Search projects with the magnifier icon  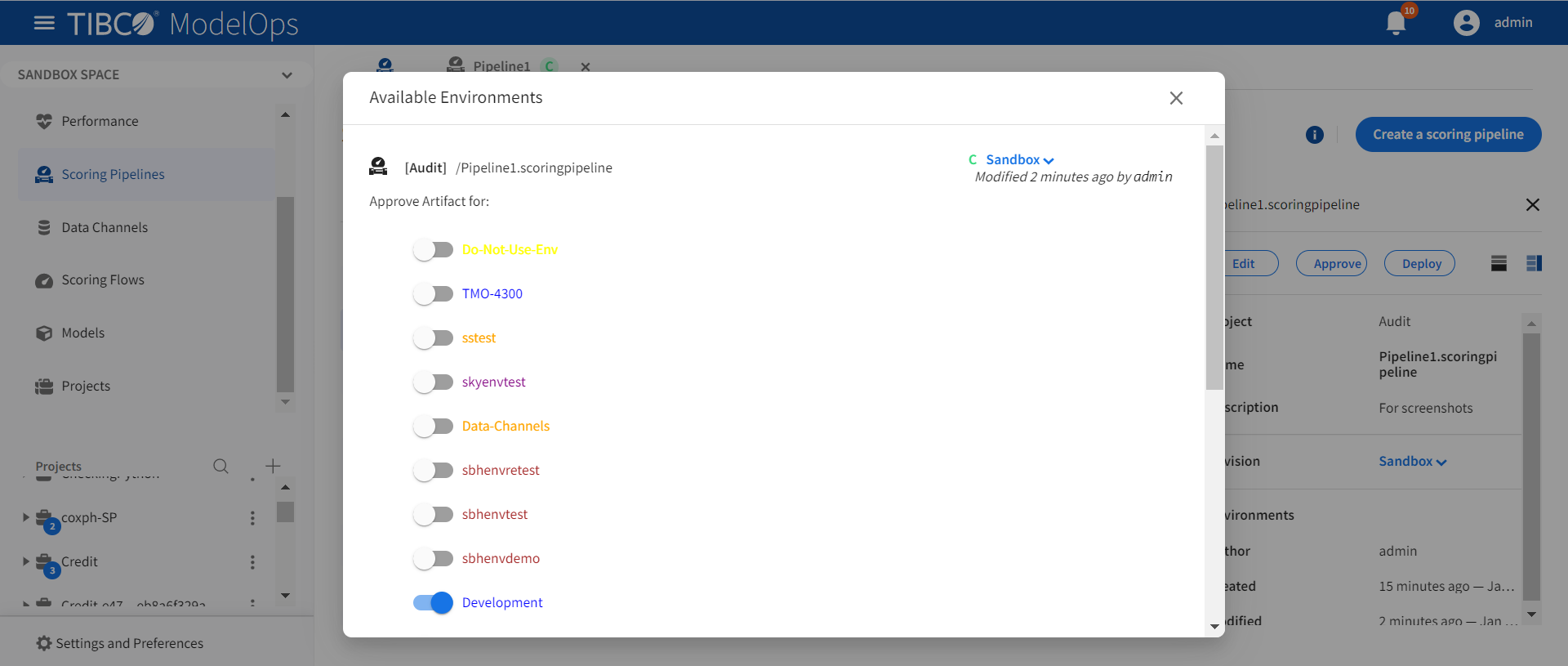click(220, 466)
